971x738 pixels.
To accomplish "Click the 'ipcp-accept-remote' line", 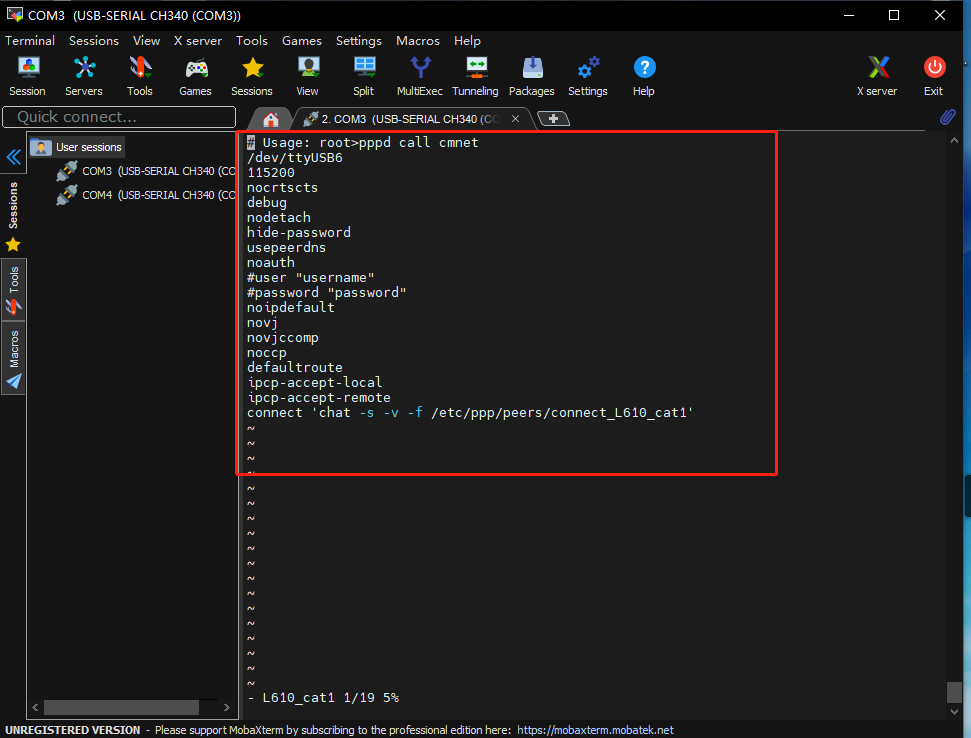I will point(319,397).
